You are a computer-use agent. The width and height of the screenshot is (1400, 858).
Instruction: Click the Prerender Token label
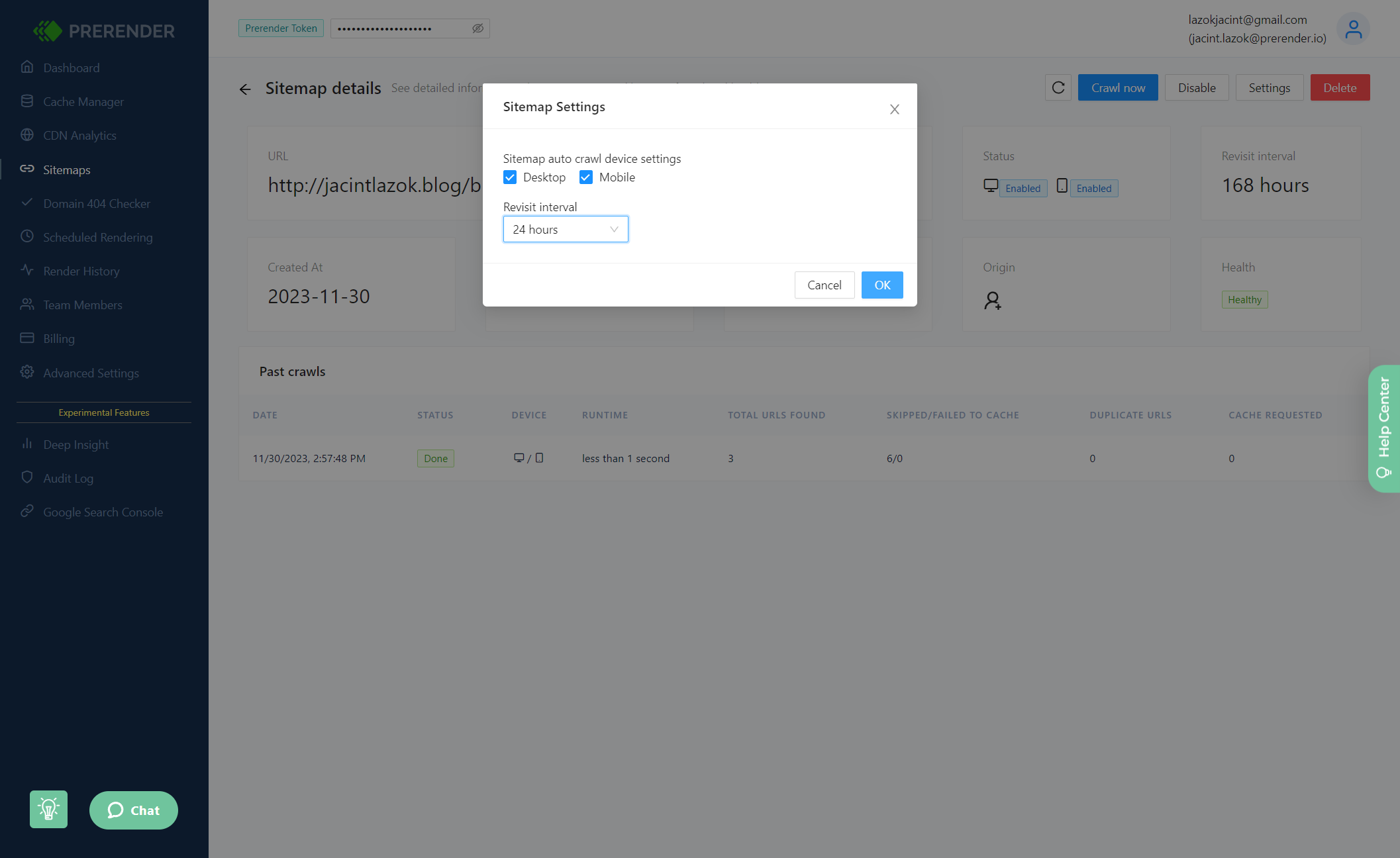click(281, 28)
